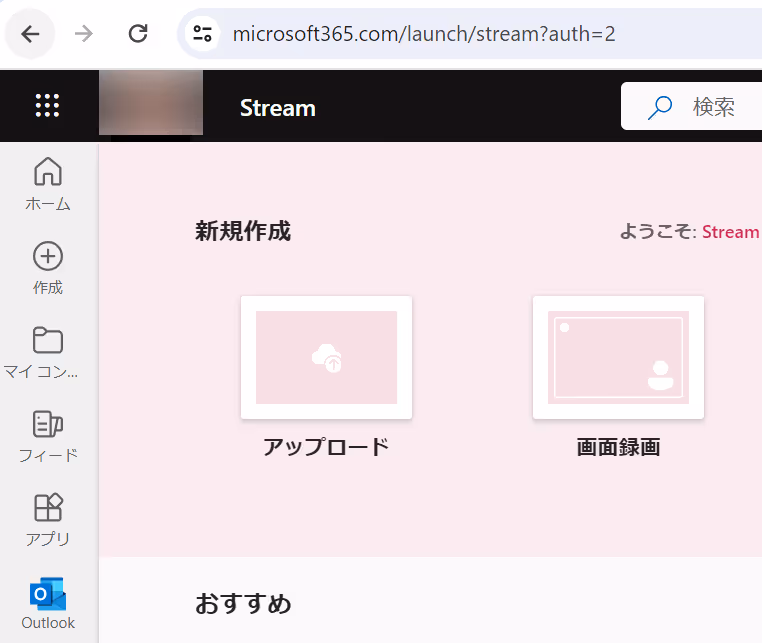Open site information icon in address bar
Image resolution: width=762 pixels, height=643 pixels.
(x=203, y=34)
